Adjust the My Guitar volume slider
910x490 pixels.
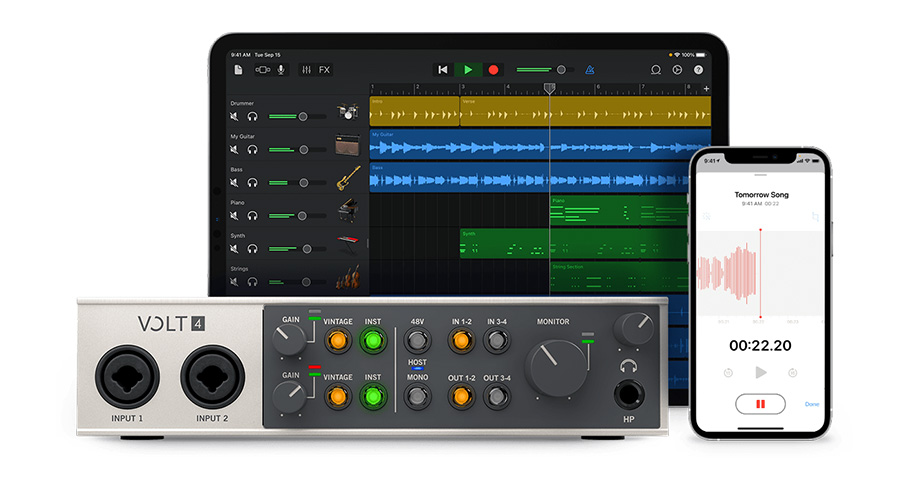pyautogui.click(x=296, y=150)
